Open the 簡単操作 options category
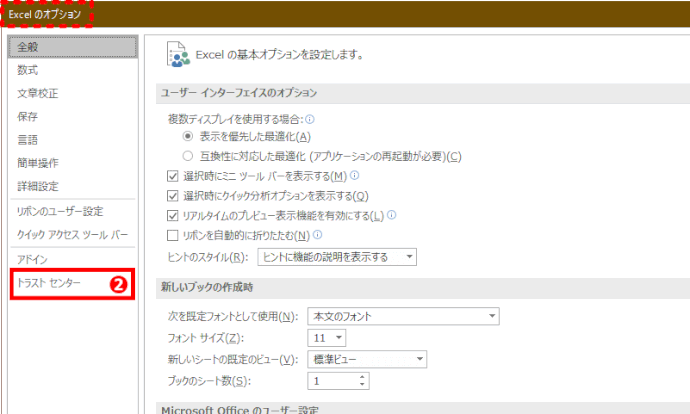This screenshot has height=414, width=690. tap(38, 163)
